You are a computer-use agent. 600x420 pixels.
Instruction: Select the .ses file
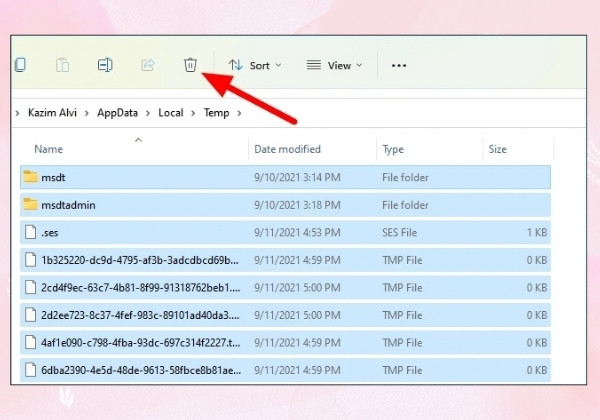pos(285,232)
